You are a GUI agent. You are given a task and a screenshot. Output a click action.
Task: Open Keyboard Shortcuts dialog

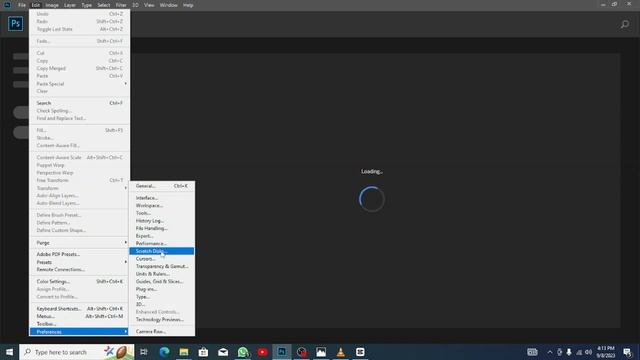pyautogui.click(x=79, y=309)
